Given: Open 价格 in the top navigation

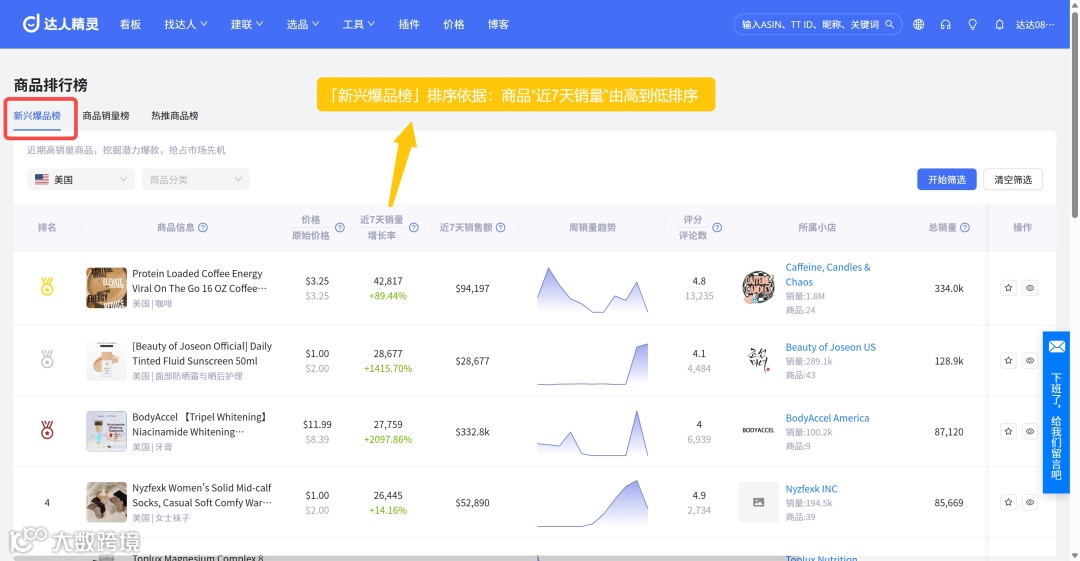Looking at the screenshot, I should 453,24.
